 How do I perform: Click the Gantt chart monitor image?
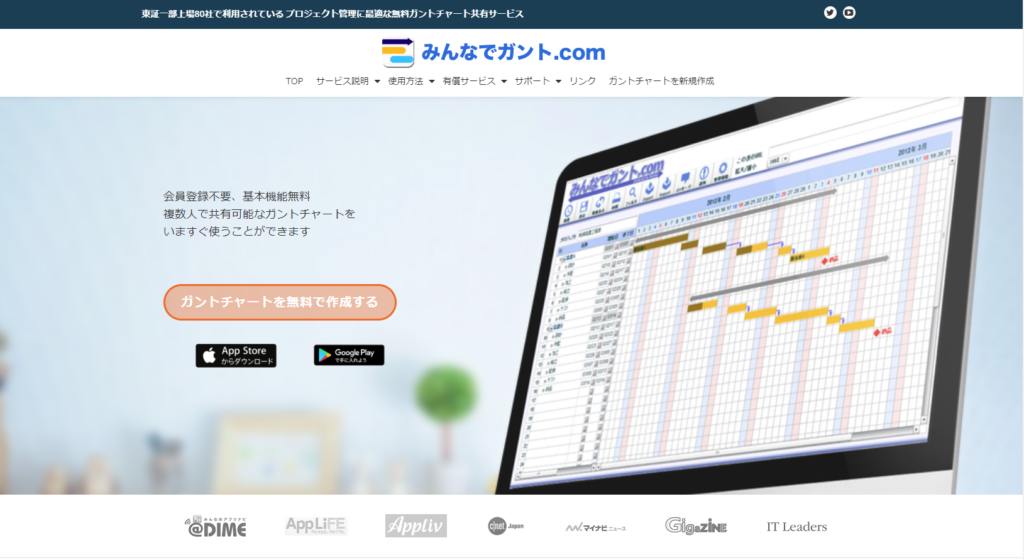click(x=744, y=296)
